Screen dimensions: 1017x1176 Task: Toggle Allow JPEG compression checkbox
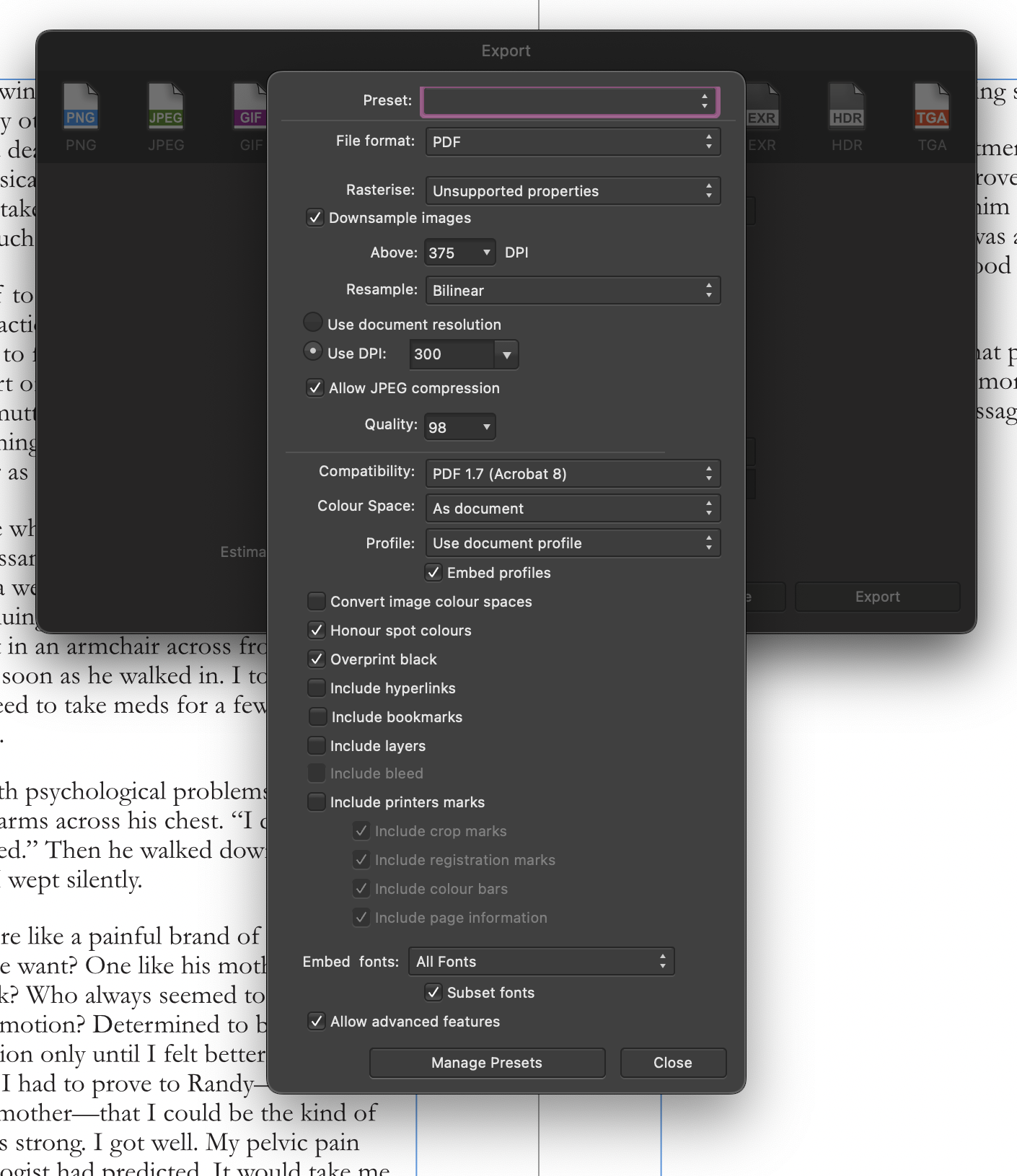(x=315, y=388)
